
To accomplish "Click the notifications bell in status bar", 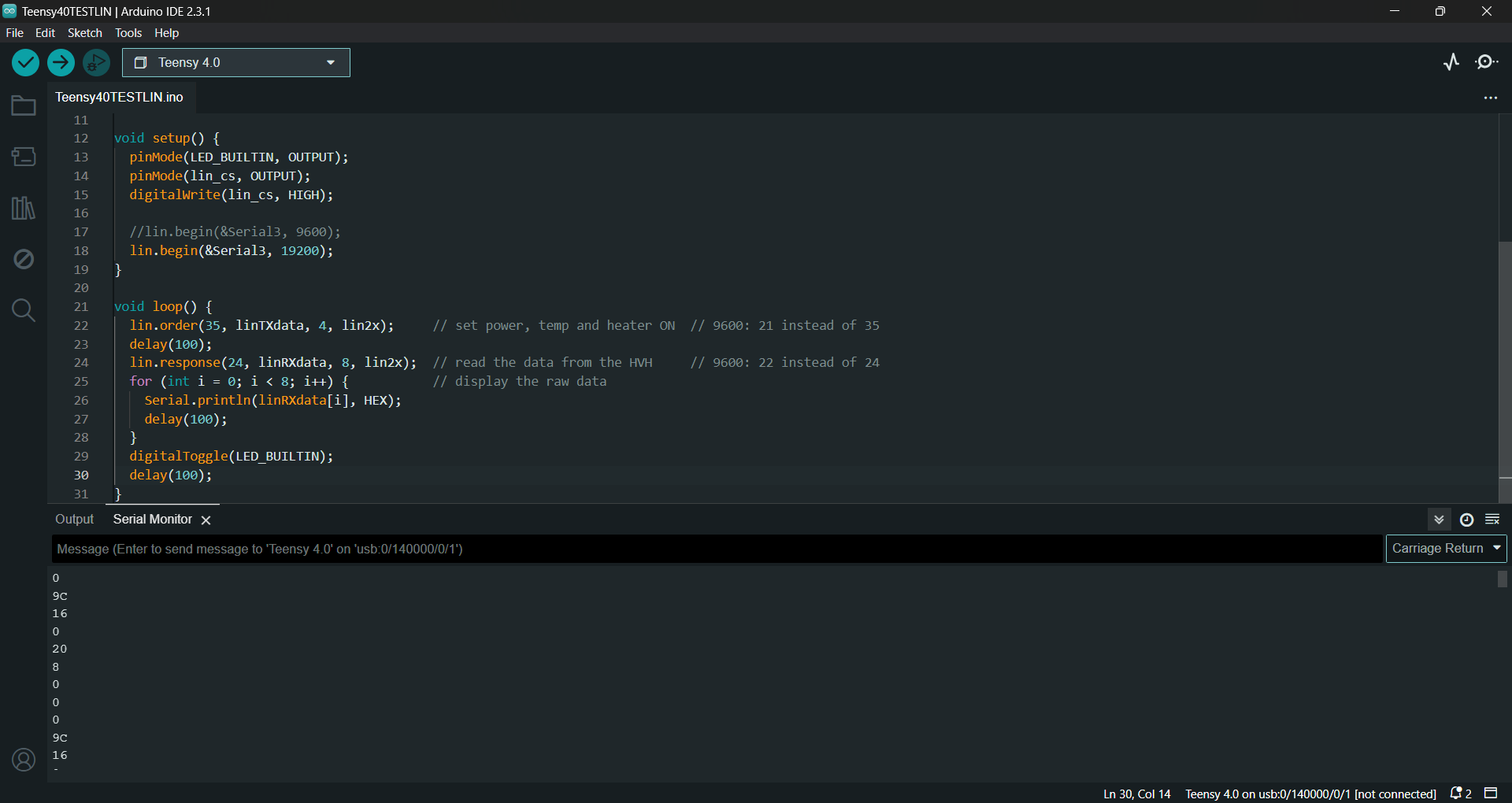I will coord(1460,793).
